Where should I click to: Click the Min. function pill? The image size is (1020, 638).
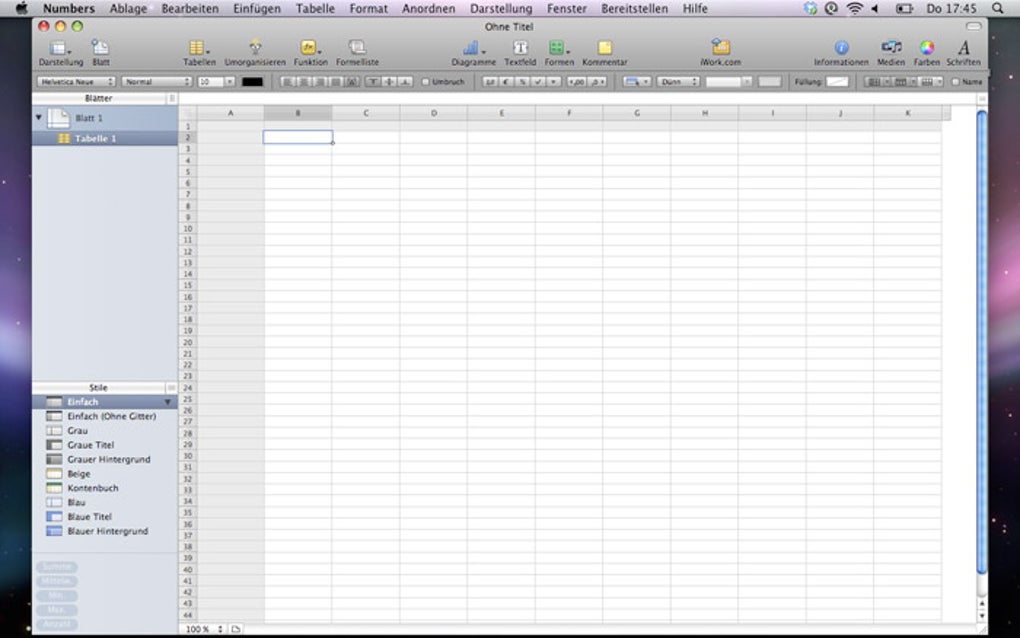(57, 596)
